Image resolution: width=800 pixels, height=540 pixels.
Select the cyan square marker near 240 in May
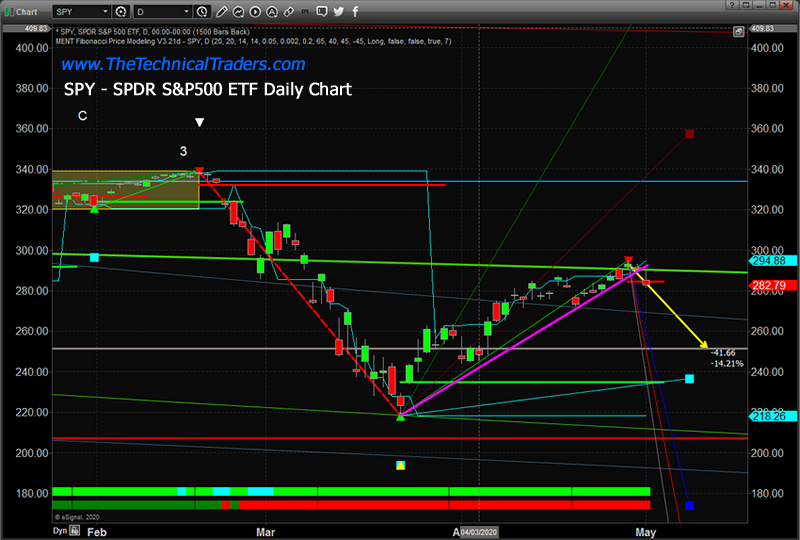coord(689,379)
